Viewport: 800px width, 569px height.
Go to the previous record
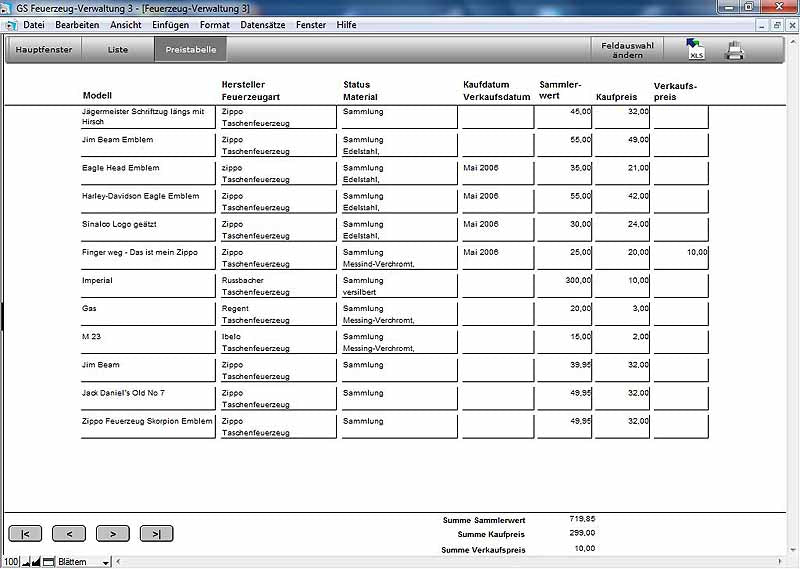click(68, 534)
